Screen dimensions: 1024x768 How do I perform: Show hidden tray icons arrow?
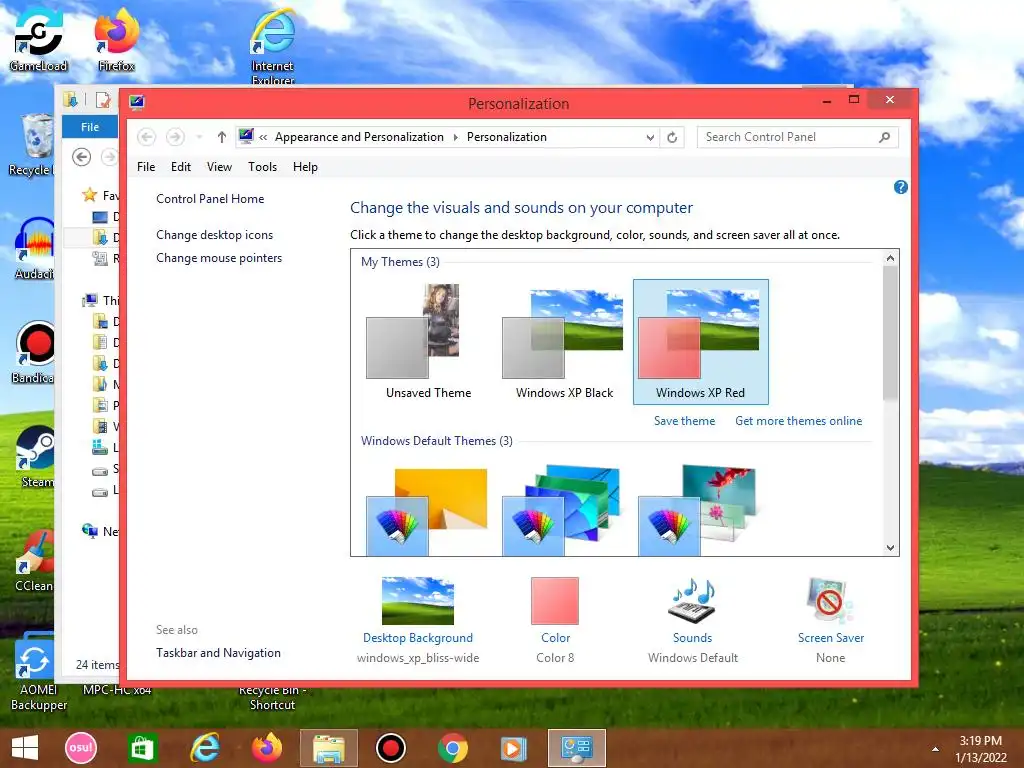[935, 749]
